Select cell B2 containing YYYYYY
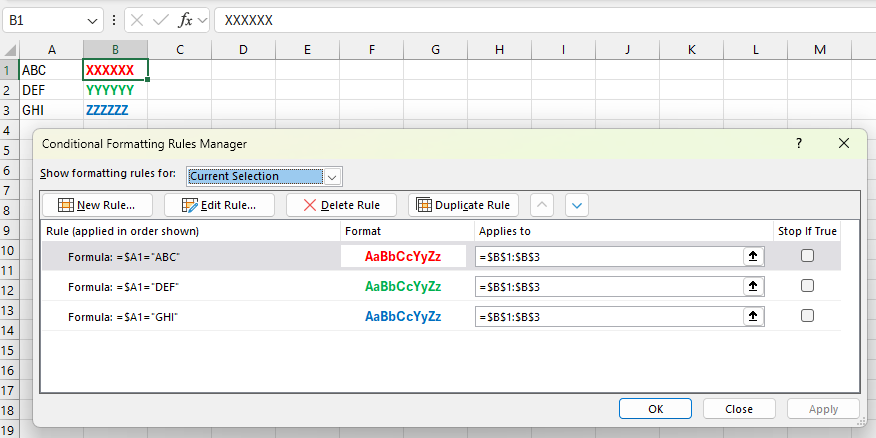This screenshot has width=876, height=438. coord(116,90)
